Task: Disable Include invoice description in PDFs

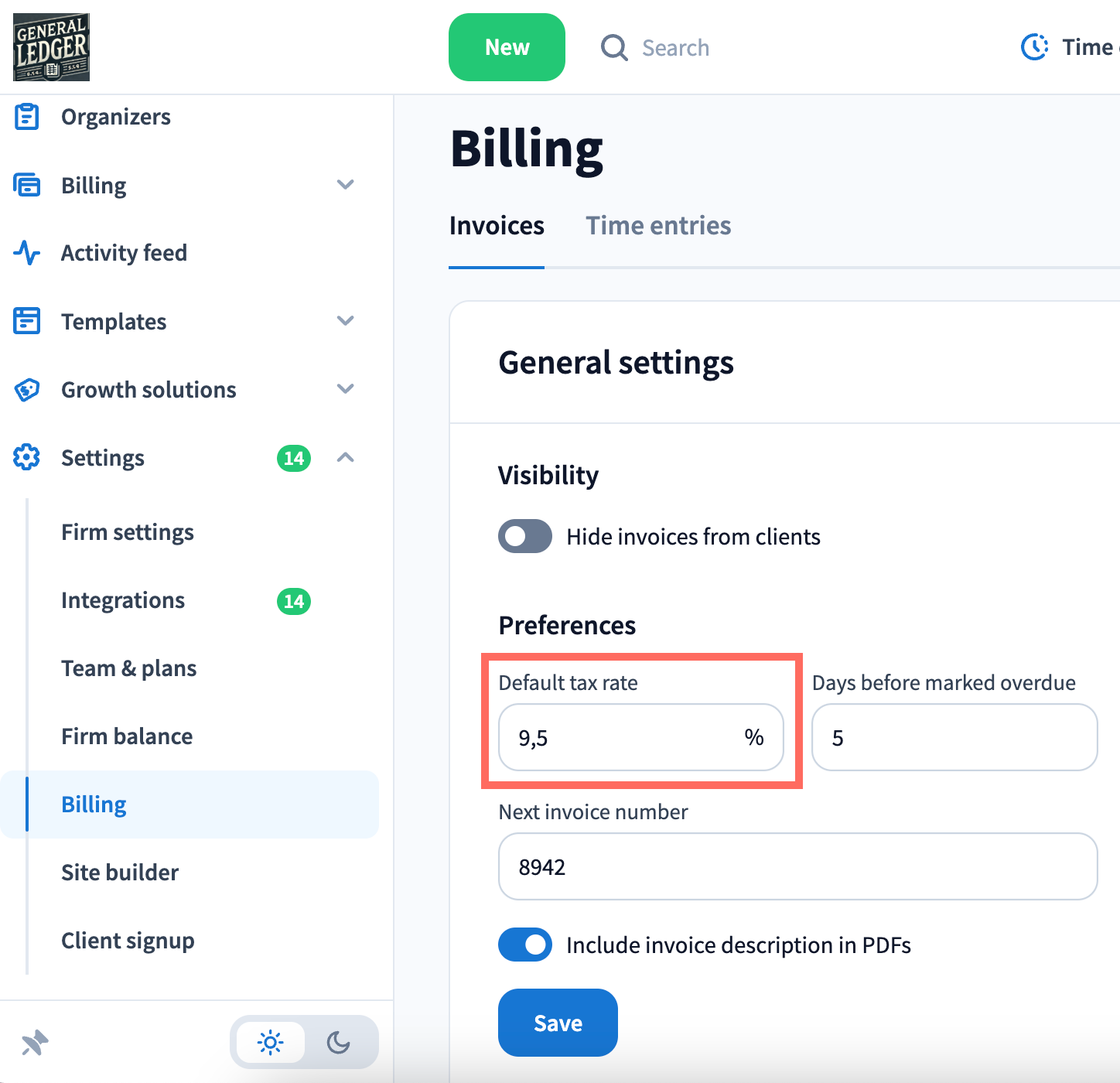Action: (x=525, y=945)
